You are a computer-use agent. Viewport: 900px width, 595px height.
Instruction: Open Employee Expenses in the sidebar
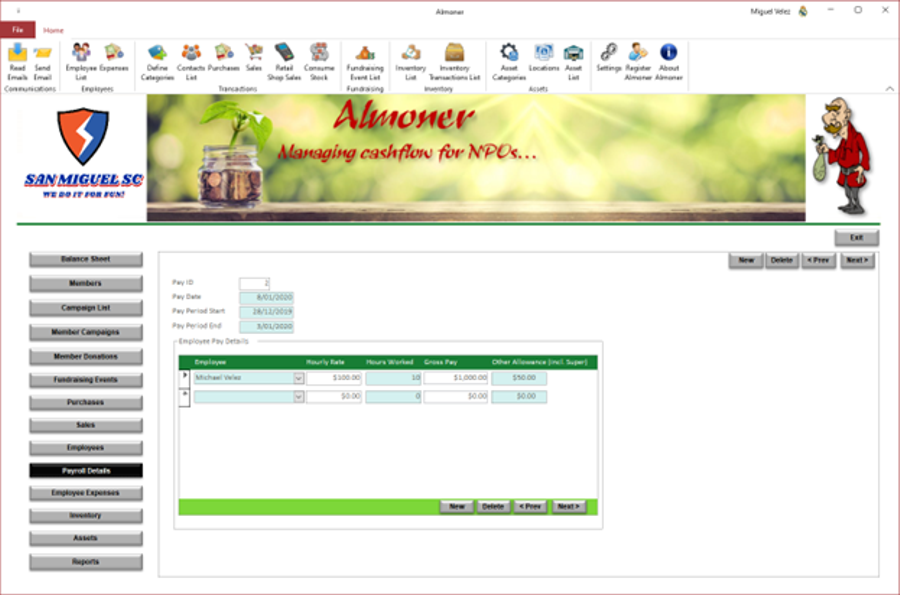[x=86, y=493]
